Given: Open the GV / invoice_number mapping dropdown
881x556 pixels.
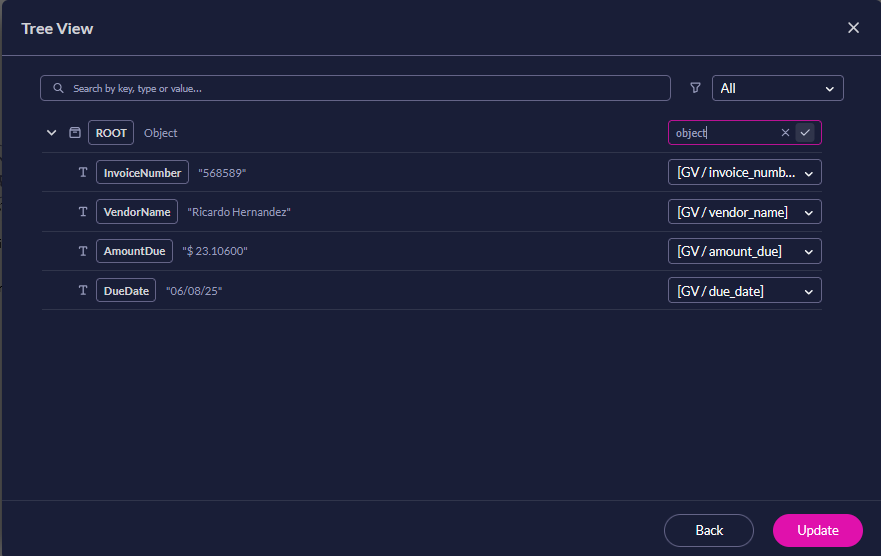Looking at the screenshot, I should pos(744,173).
